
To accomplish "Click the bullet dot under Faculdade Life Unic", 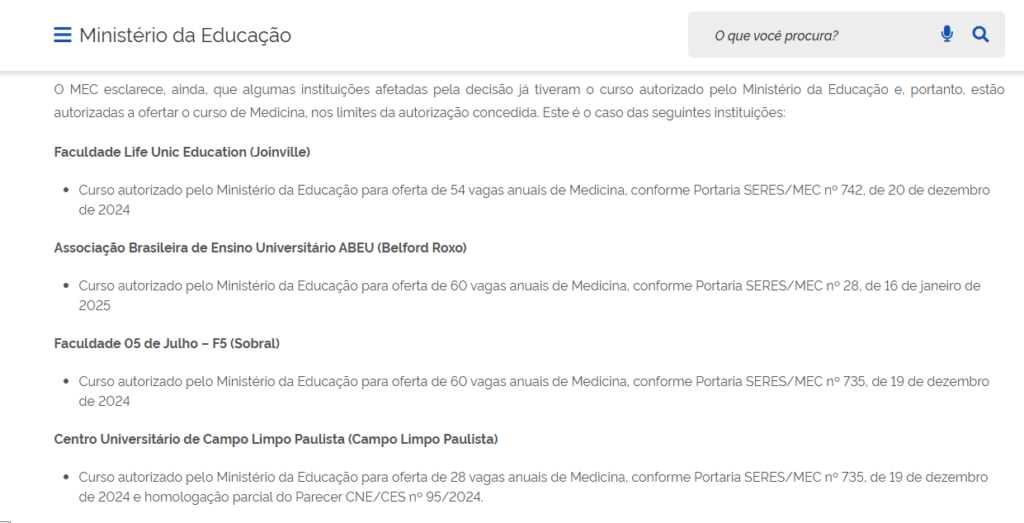I will pyautogui.click(x=67, y=190).
